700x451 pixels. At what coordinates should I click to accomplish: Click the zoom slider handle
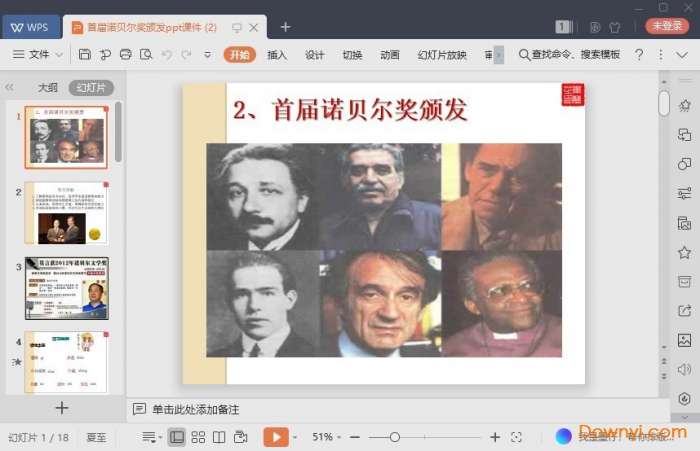point(395,437)
